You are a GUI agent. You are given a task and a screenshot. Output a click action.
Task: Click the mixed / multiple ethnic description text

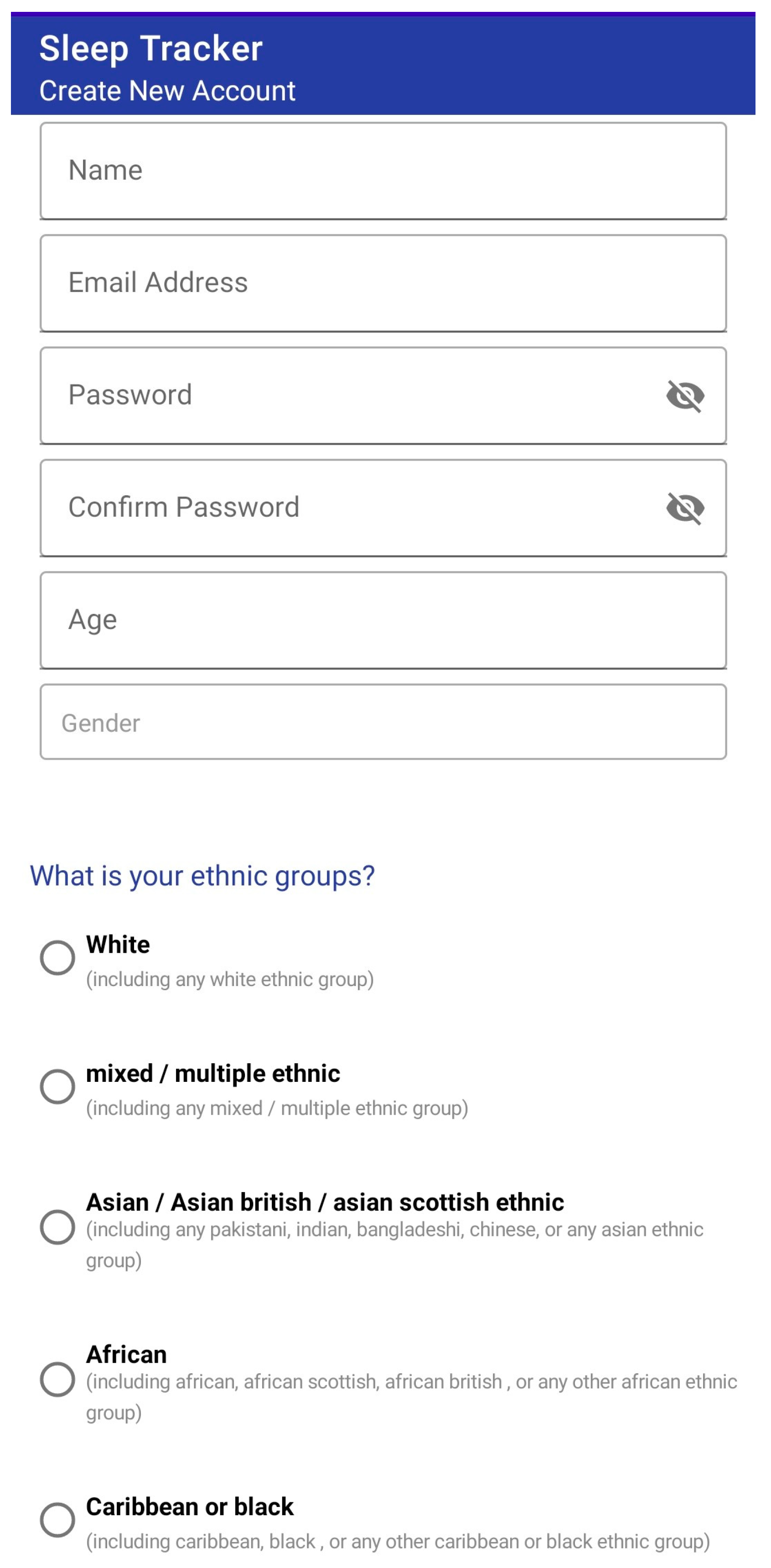[x=277, y=1108]
